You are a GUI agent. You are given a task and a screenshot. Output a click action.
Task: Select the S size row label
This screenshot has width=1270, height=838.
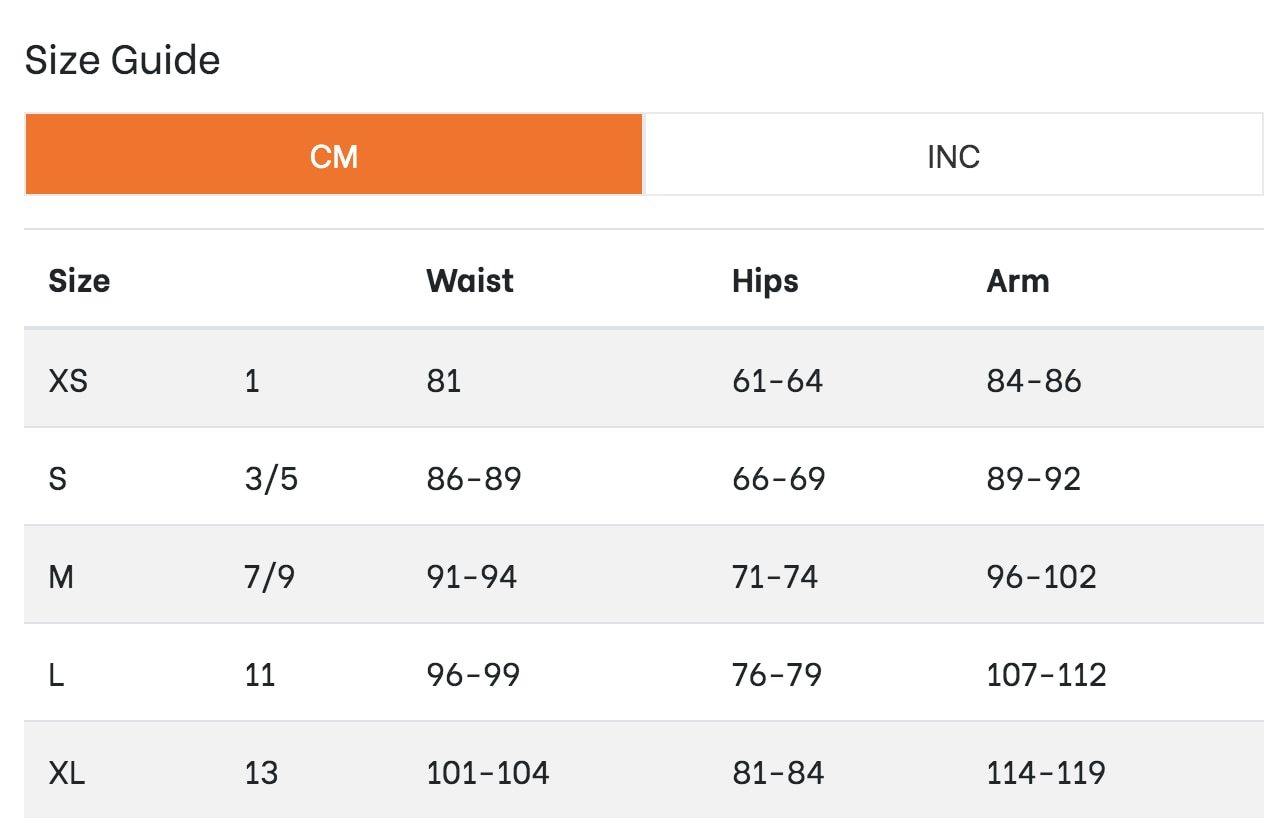58,479
